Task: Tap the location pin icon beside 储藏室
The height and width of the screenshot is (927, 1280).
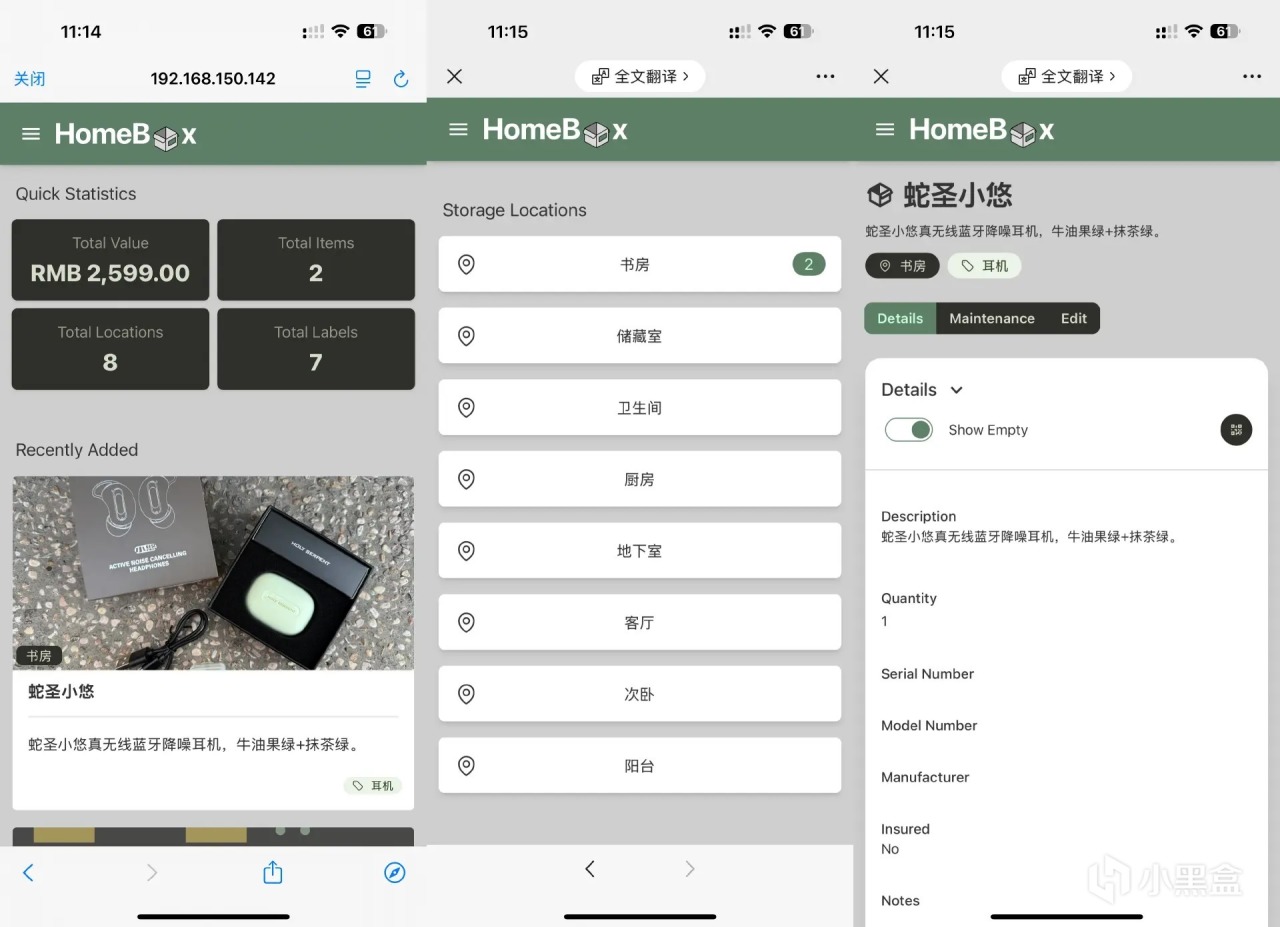Action: (466, 336)
